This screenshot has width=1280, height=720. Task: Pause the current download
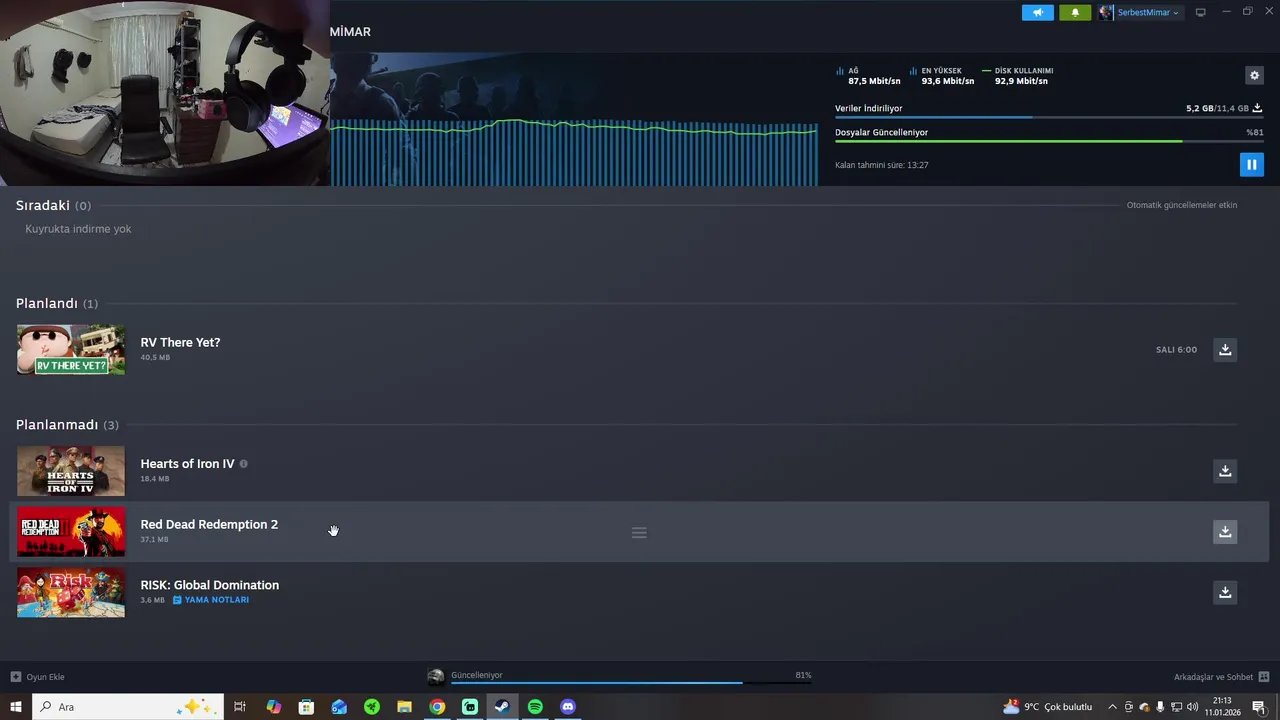tap(1251, 164)
